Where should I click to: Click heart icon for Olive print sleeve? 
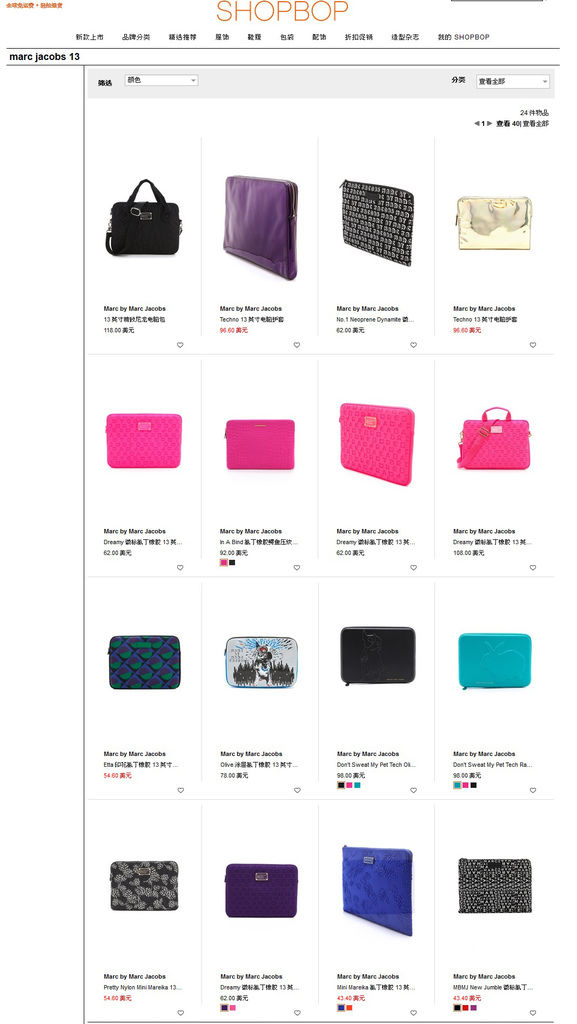(296, 790)
